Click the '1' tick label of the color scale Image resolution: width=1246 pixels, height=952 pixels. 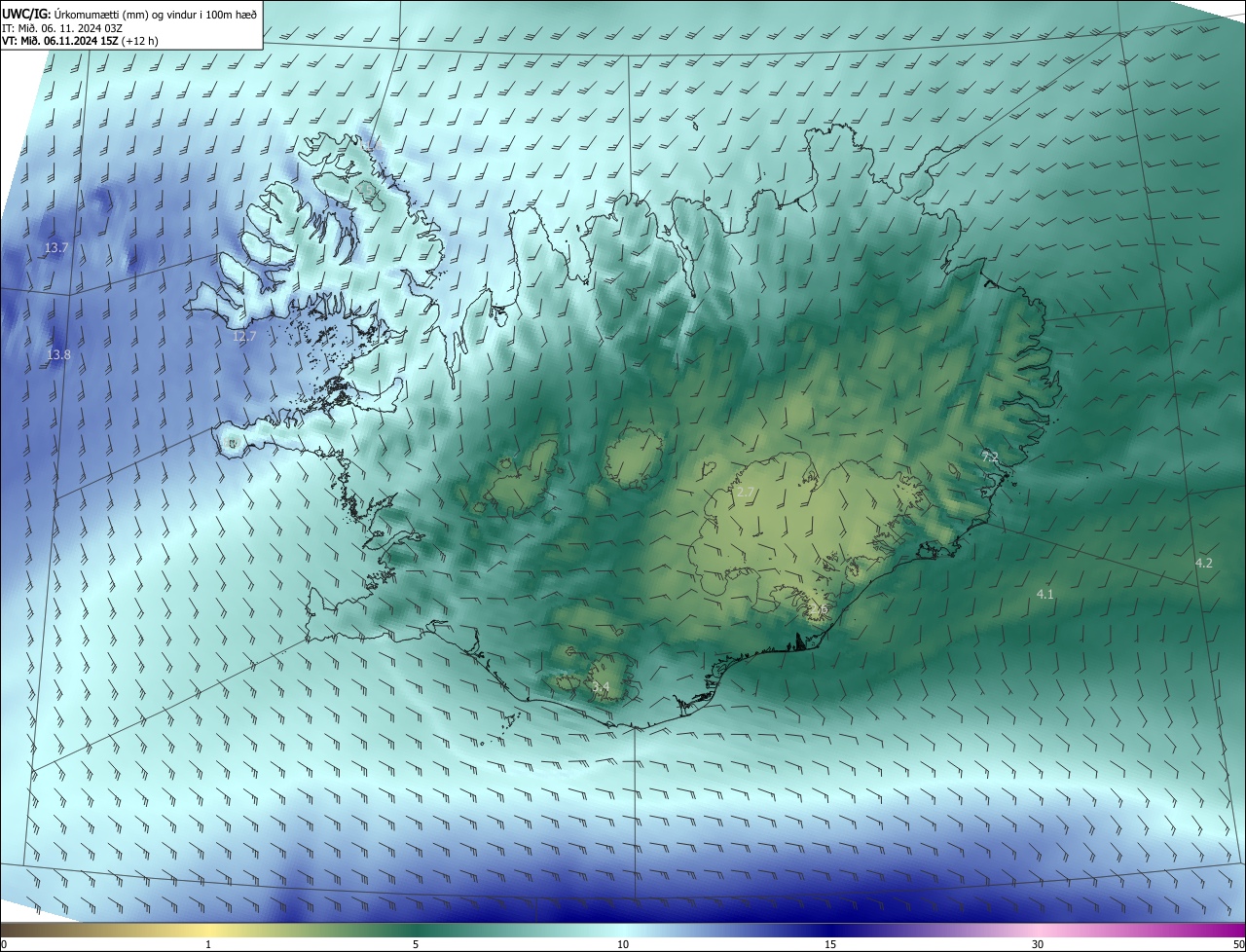point(208,944)
